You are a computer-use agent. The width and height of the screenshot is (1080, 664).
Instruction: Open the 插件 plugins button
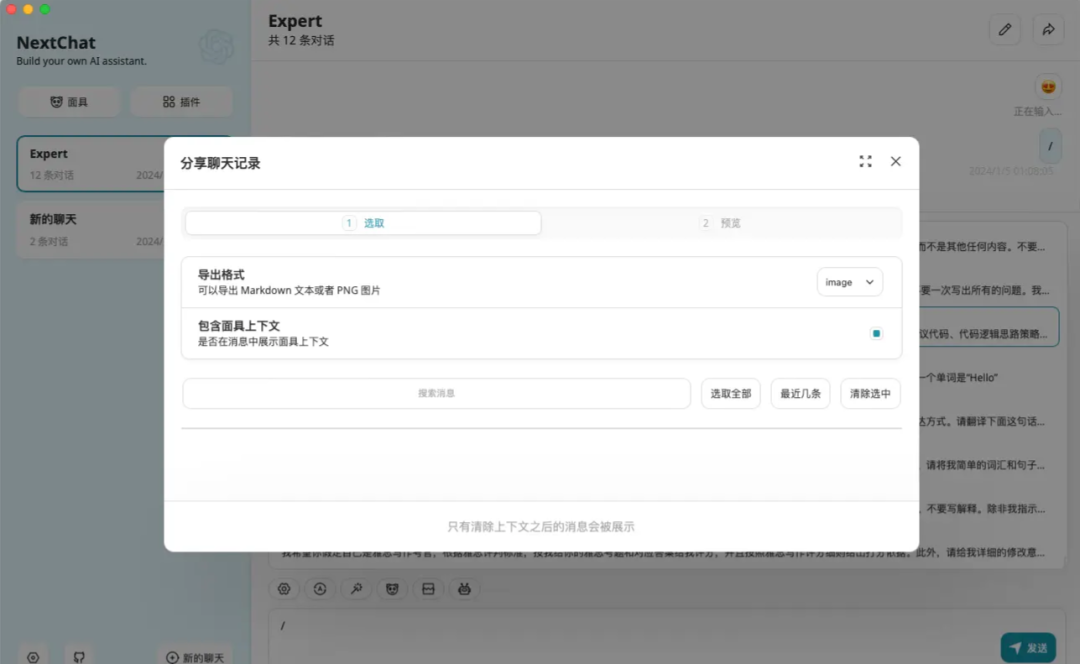pyautogui.click(x=181, y=102)
